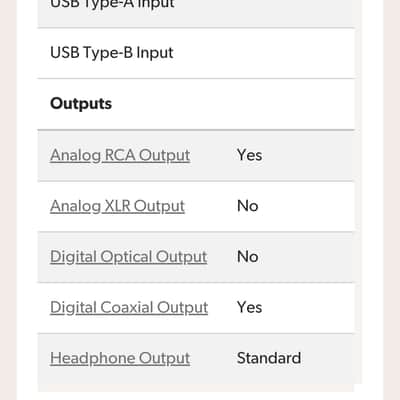Screen dimensions: 400x400
Task: Select the Standard value for Headphone Output
Action: pos(269,358)
